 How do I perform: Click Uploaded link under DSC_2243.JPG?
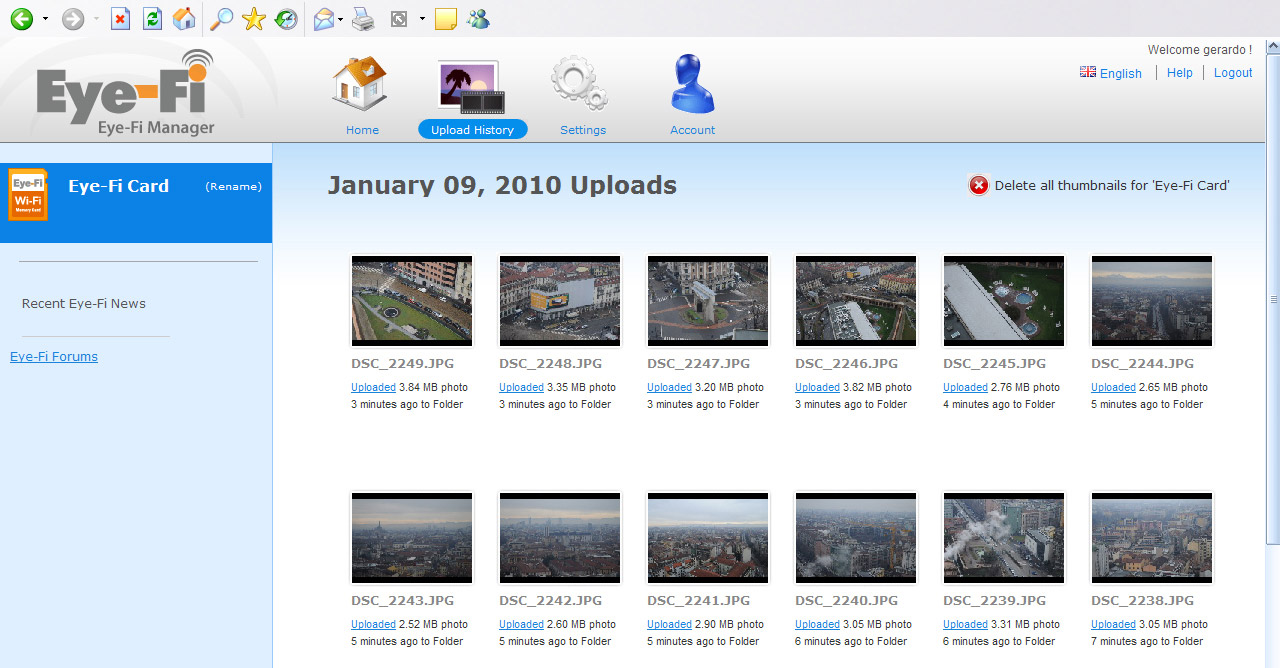click(373, 624)
